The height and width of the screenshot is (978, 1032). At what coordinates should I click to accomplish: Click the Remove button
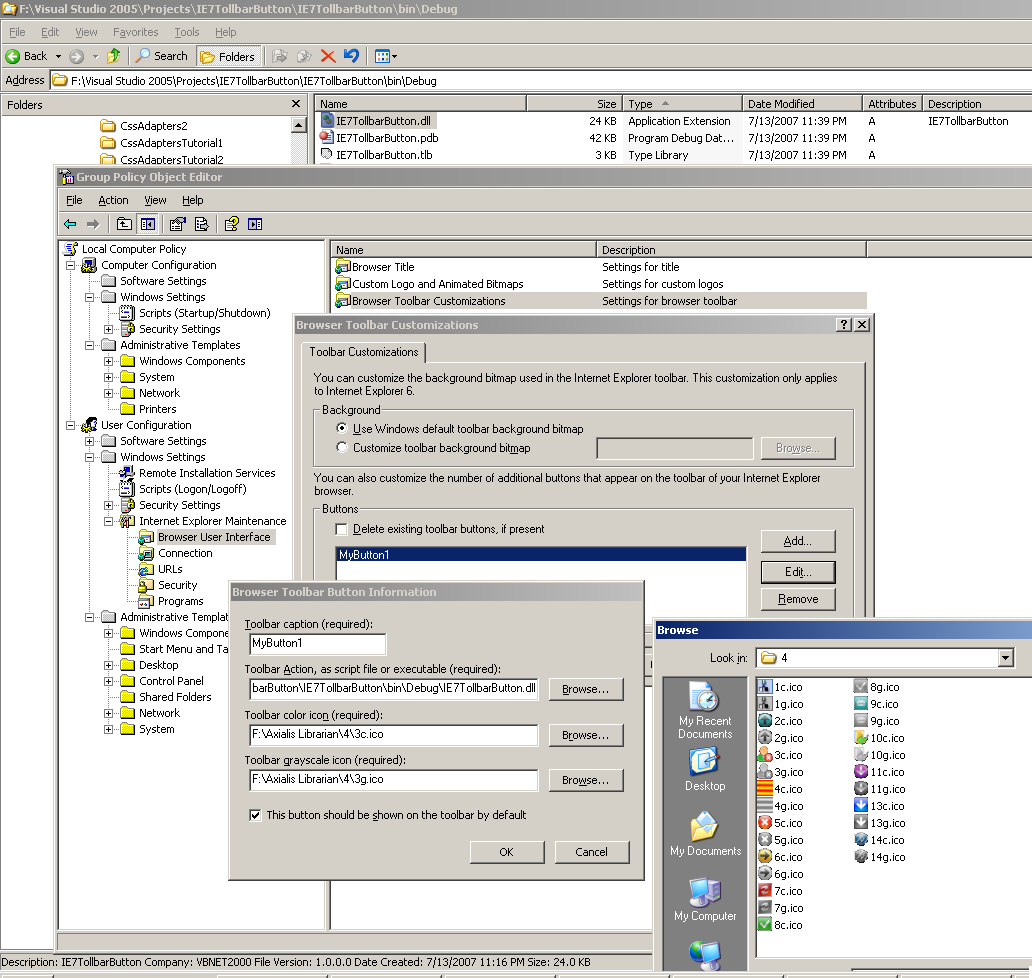798,599
